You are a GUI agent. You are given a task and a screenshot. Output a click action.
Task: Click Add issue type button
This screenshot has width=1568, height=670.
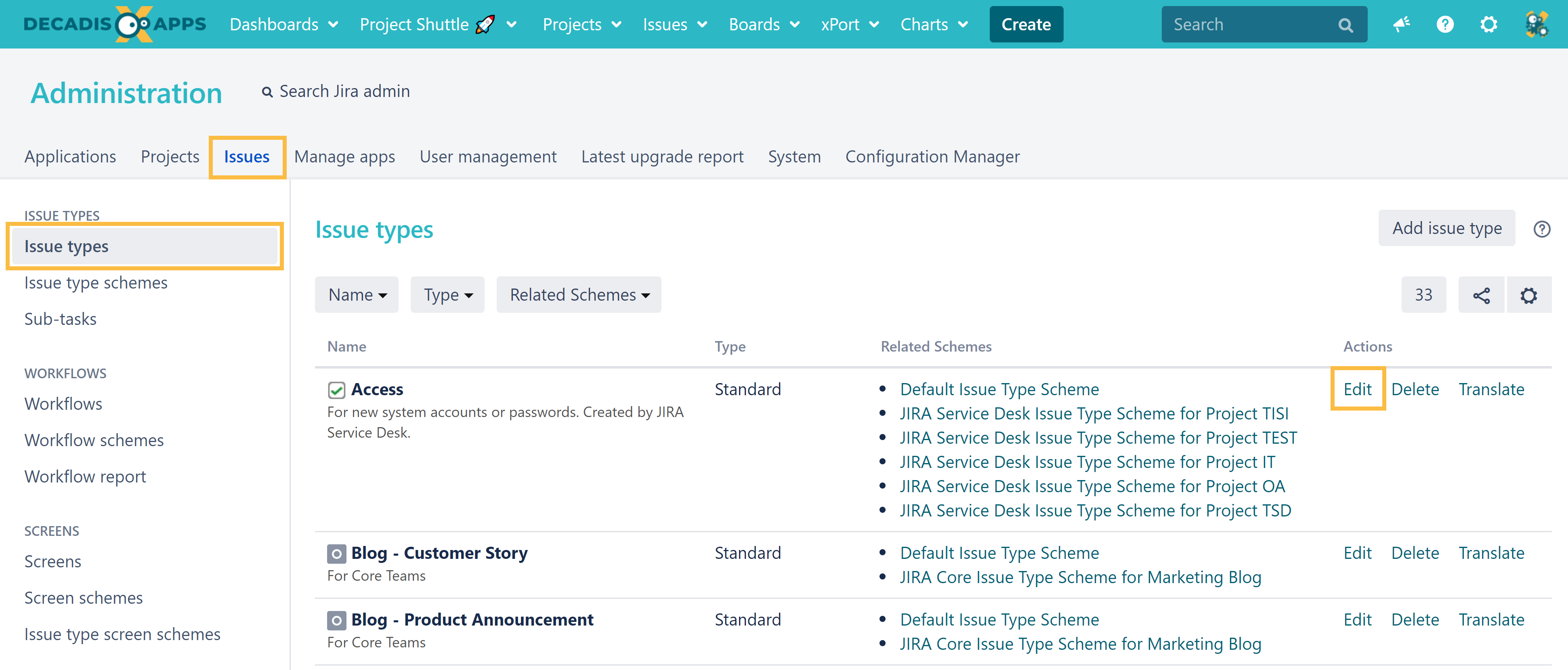pyautogui.click(x=1447, y=228)
